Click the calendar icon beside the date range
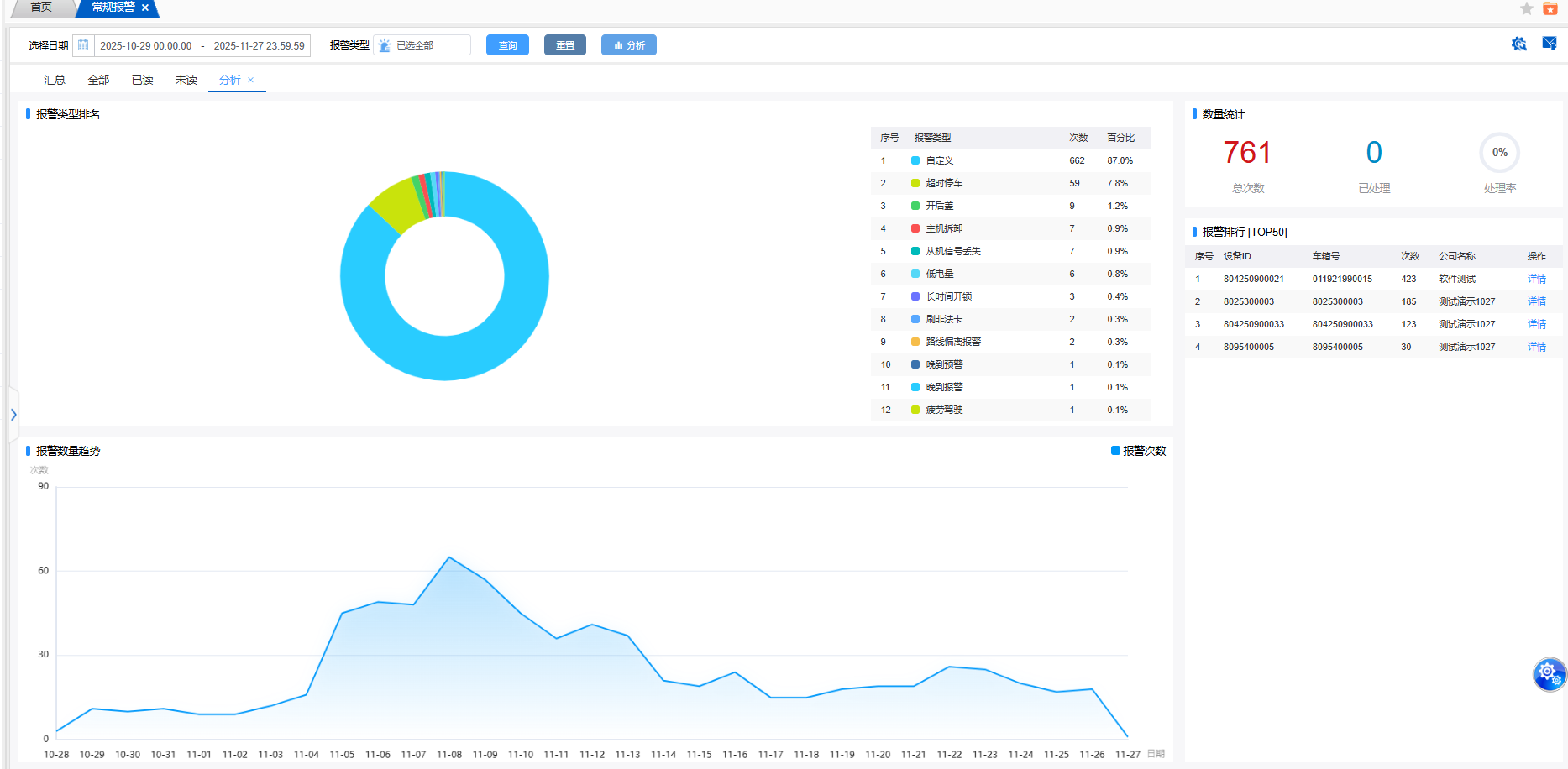 click(83, 45)
